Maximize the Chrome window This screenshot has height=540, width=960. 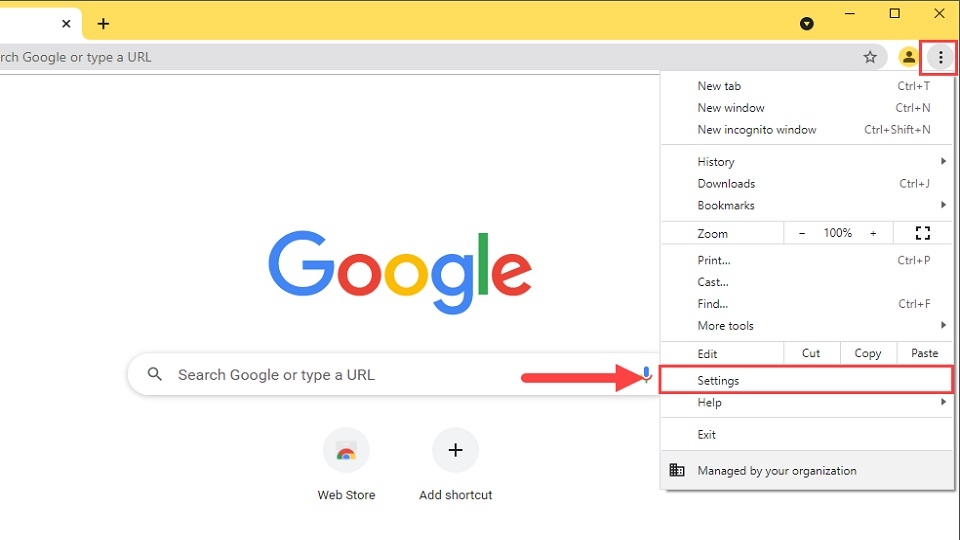tap(894, 13)
